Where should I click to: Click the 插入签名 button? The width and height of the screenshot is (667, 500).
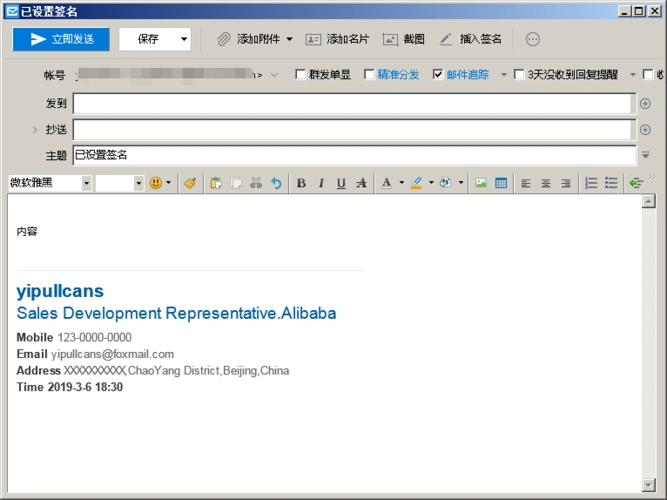coord(470,39)
